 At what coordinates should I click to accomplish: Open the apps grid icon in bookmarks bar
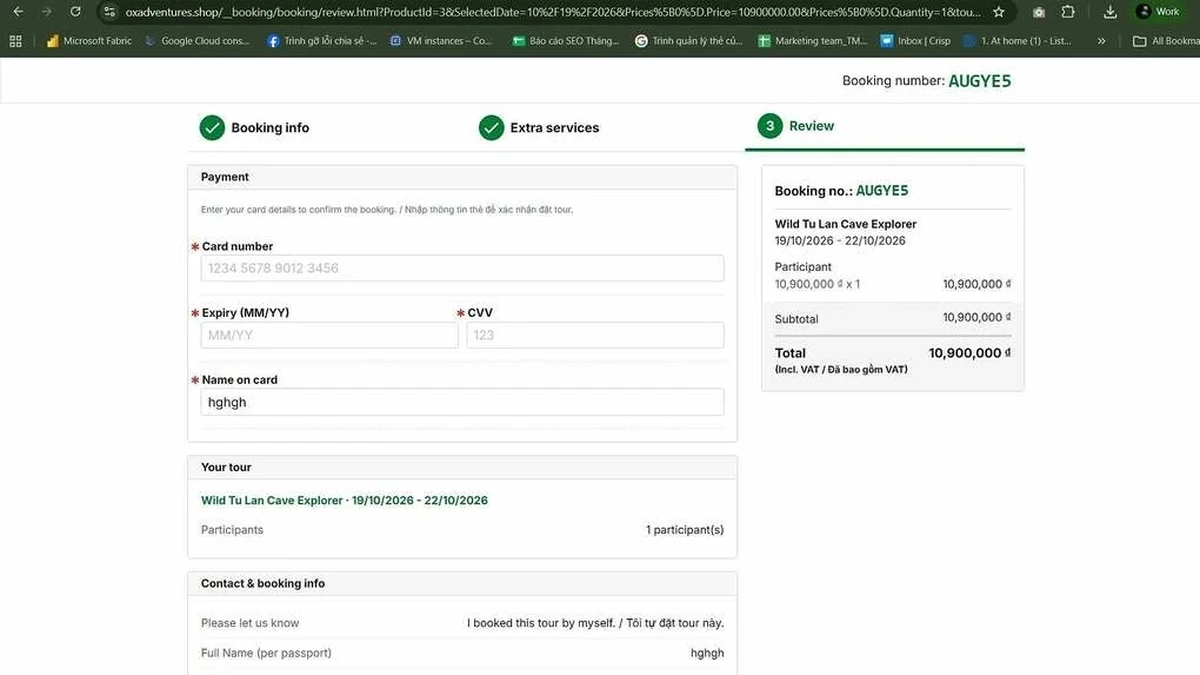[15, 41]
